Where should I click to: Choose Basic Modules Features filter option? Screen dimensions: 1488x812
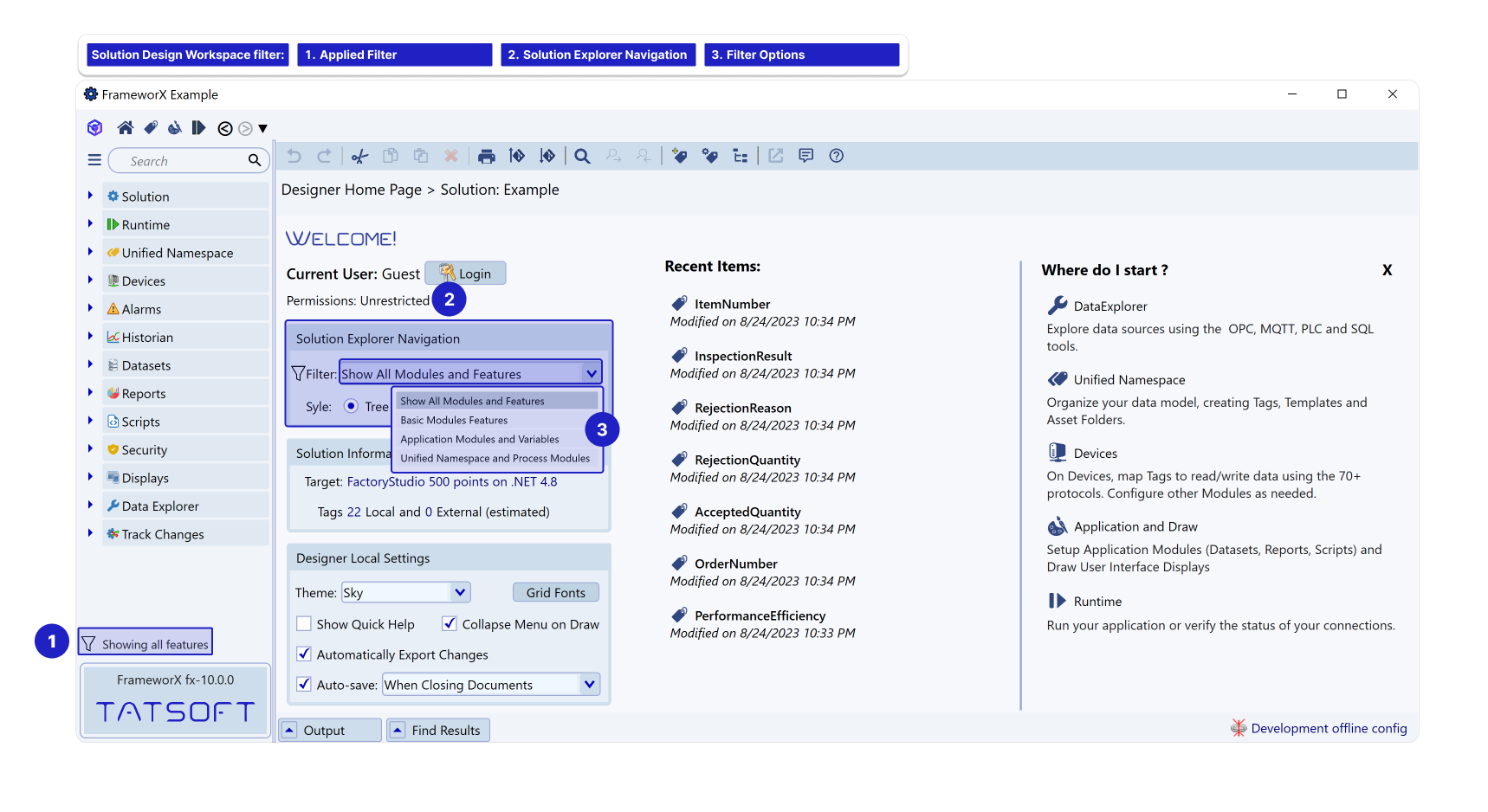[454, 421]
